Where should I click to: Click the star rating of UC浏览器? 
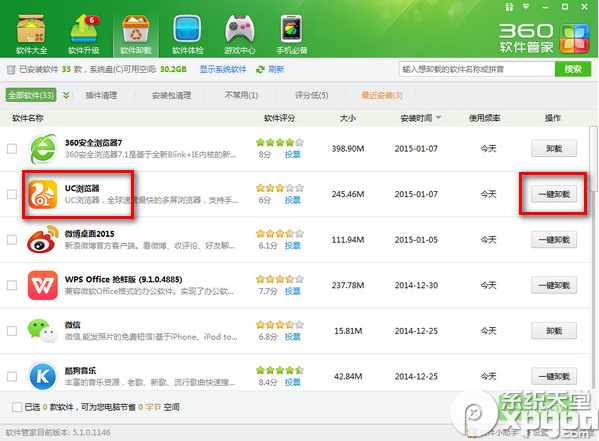[x=280, y=188]
